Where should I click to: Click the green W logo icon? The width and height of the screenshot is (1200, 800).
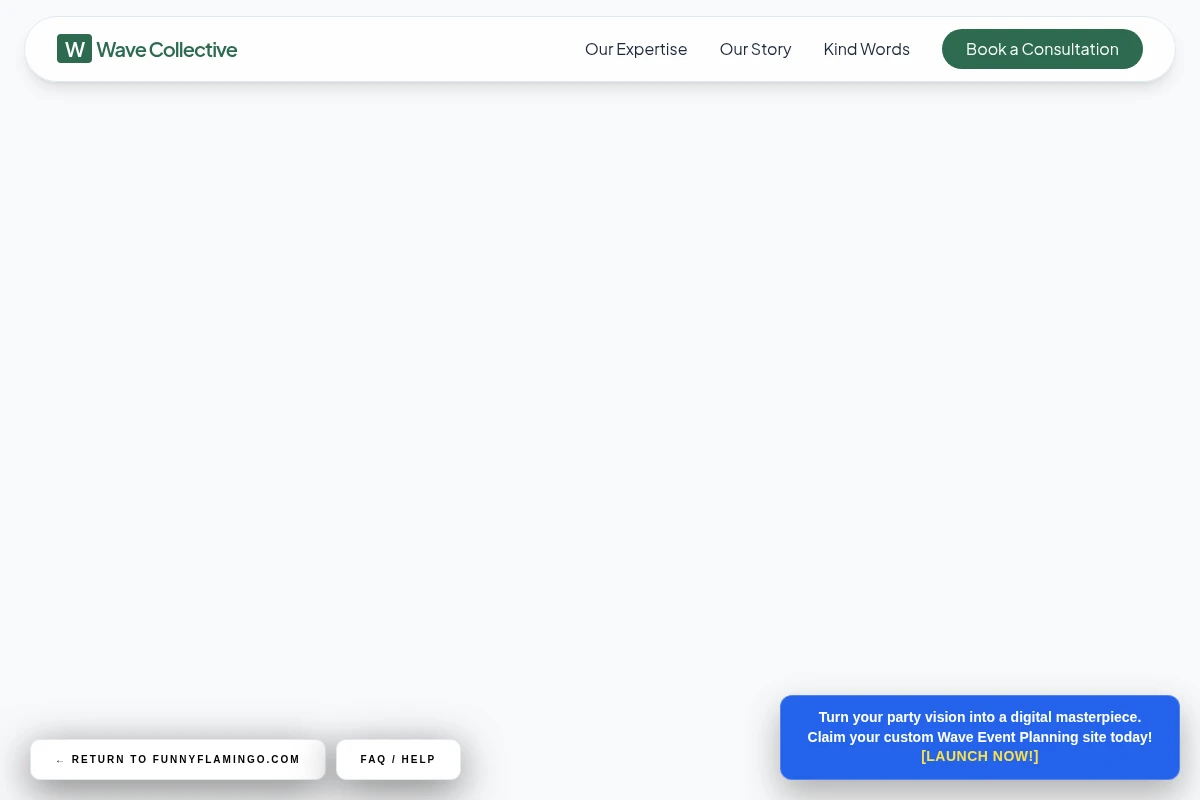[74, 49]
